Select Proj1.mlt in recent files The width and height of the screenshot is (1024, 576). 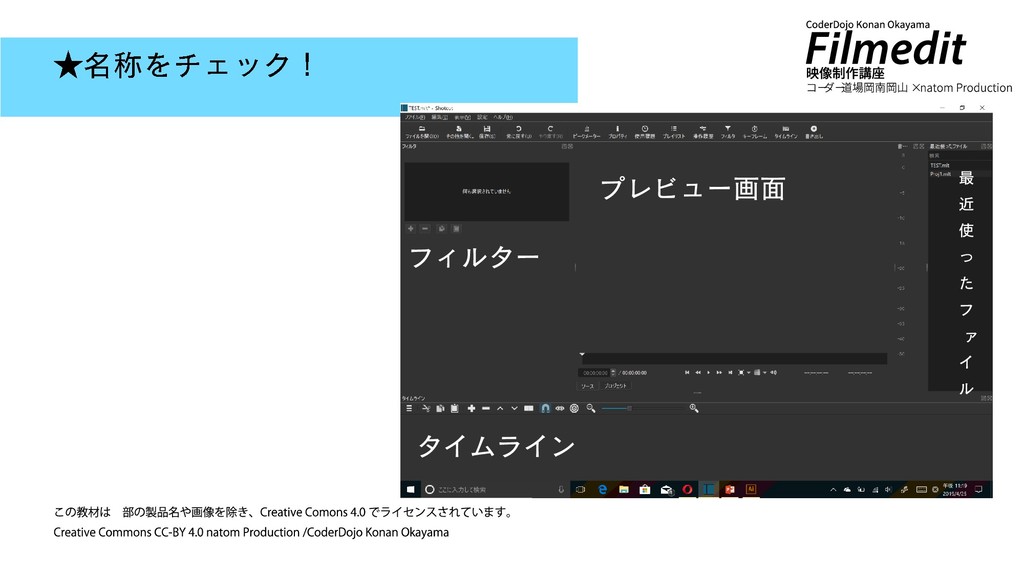941,174
